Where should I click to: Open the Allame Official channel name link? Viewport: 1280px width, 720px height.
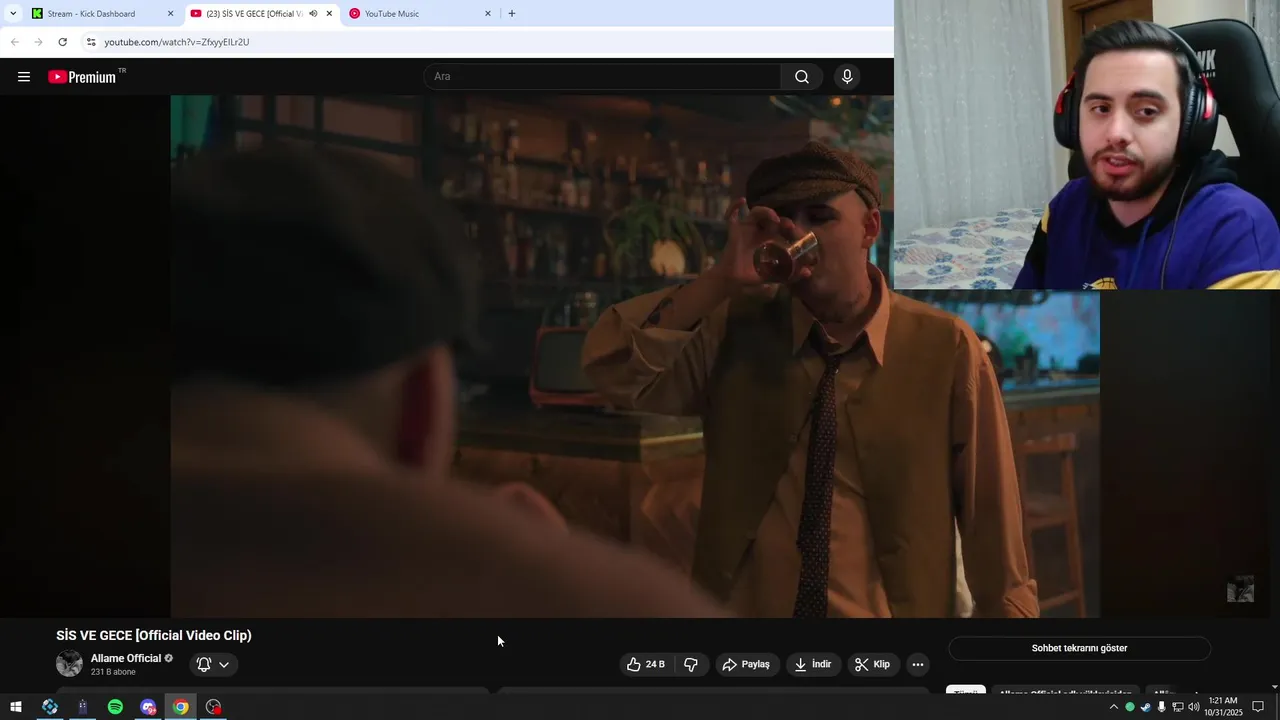coord(126,658)
